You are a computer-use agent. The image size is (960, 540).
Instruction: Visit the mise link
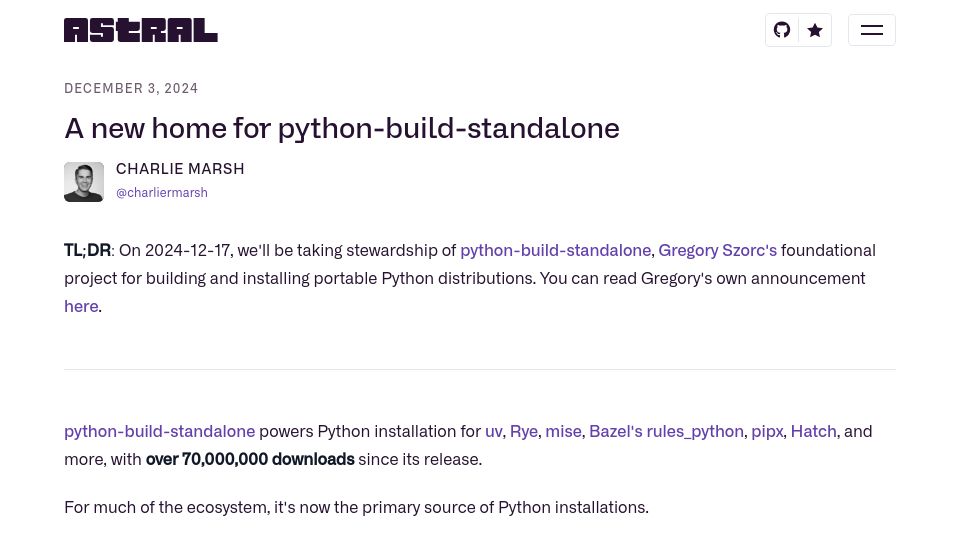click(x=563, y=432)
